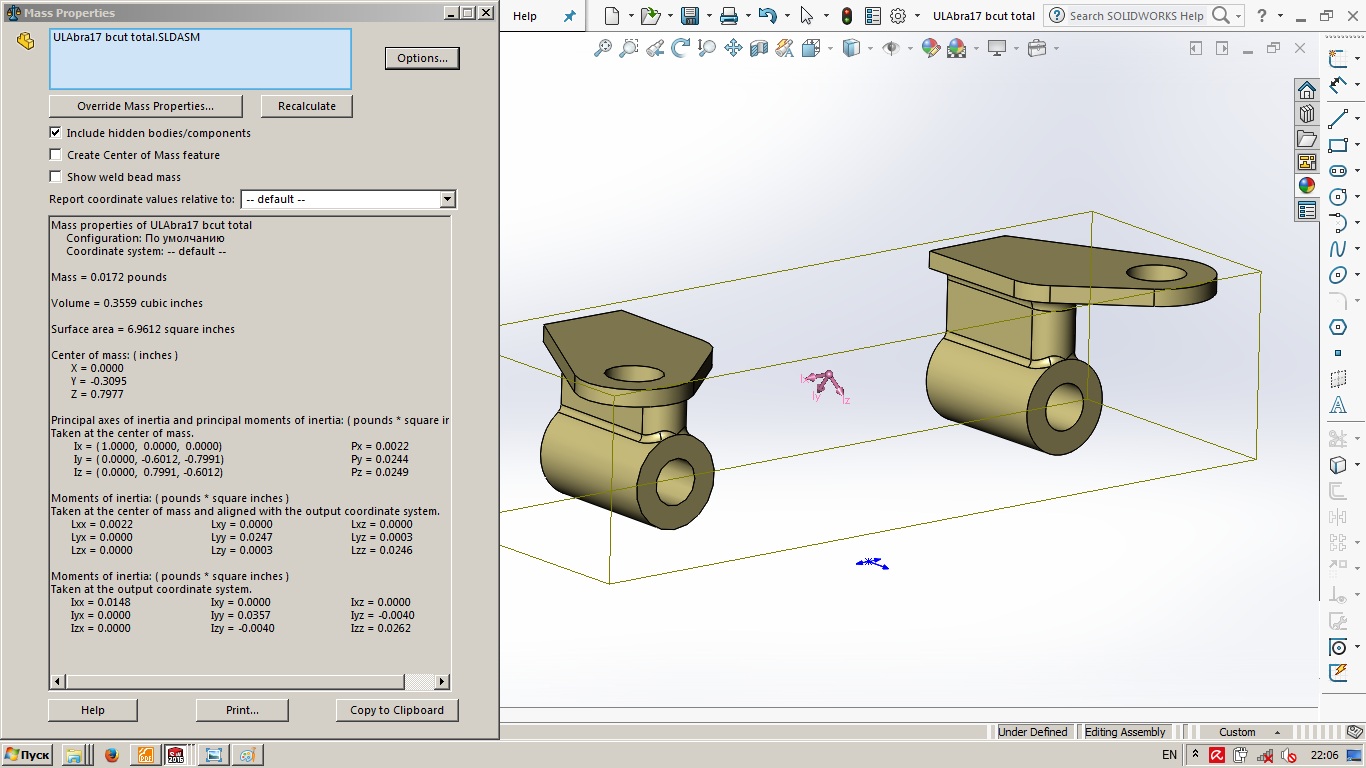Open the File Explorer folder task pane tab
This screenshot has height=768, width=1366.
[1307, 138]
